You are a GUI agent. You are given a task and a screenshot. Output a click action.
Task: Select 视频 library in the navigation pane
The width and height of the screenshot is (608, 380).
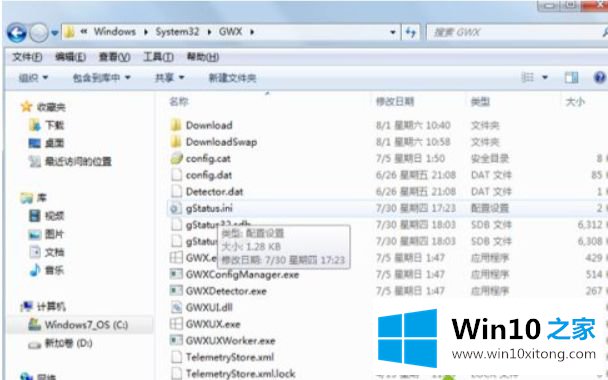[x=55, y=216]
